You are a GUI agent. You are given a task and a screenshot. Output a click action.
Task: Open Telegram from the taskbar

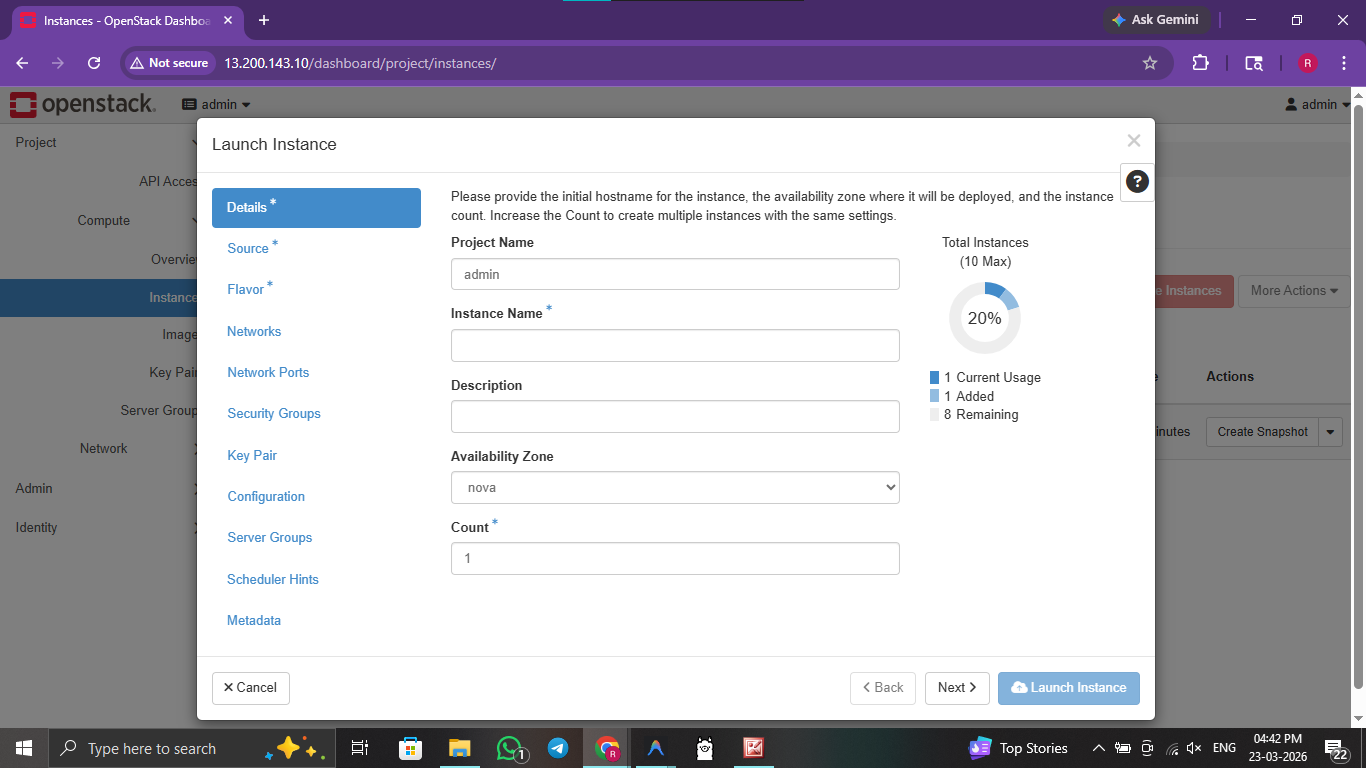pos(558,748)
